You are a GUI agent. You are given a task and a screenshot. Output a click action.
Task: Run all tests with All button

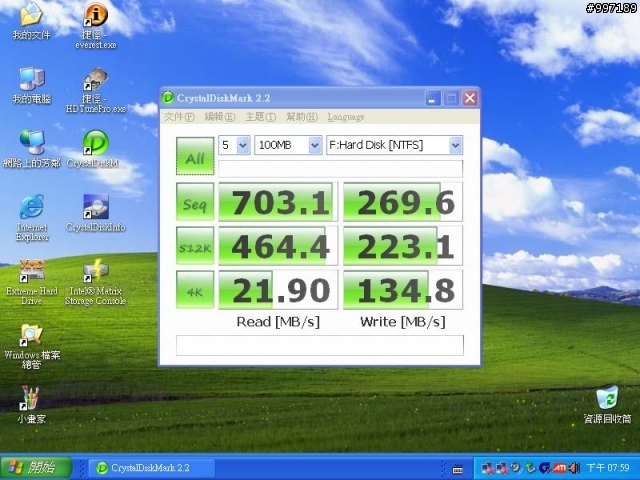(x=195, y=156)
